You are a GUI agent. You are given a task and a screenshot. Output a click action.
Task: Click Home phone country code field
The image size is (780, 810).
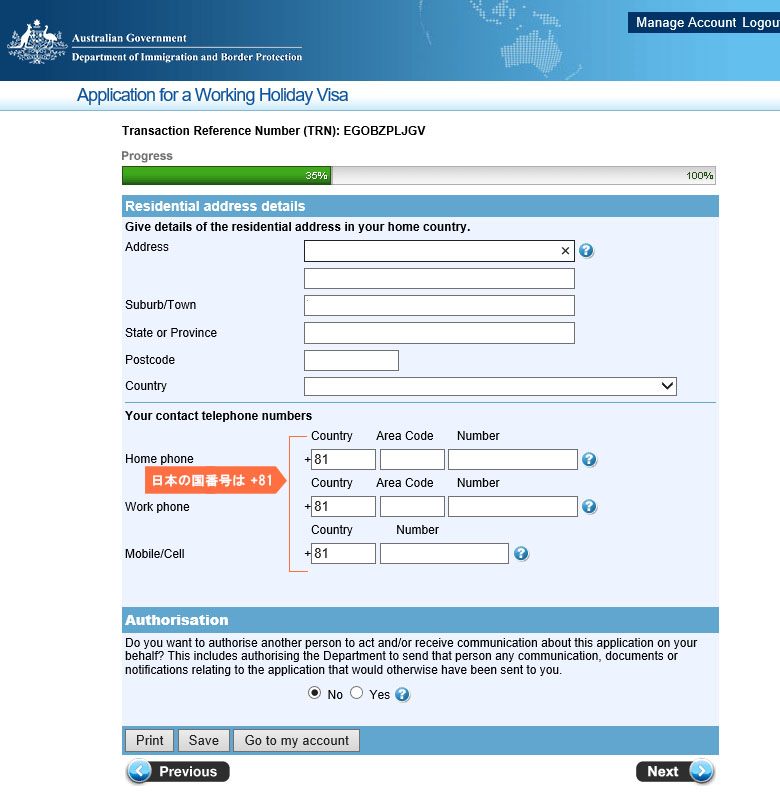[x=343, y=459]
